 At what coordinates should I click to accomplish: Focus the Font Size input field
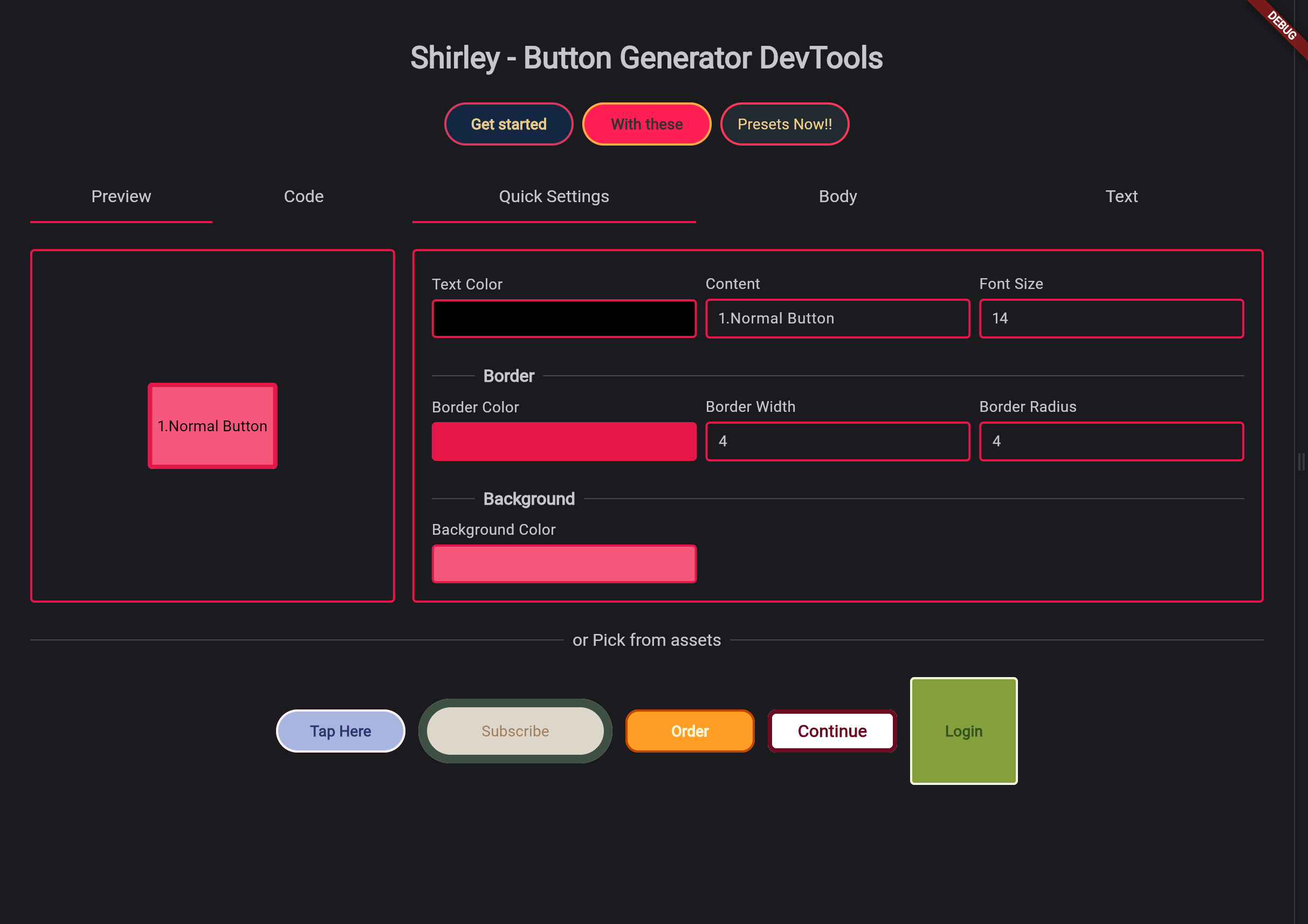1110,319
